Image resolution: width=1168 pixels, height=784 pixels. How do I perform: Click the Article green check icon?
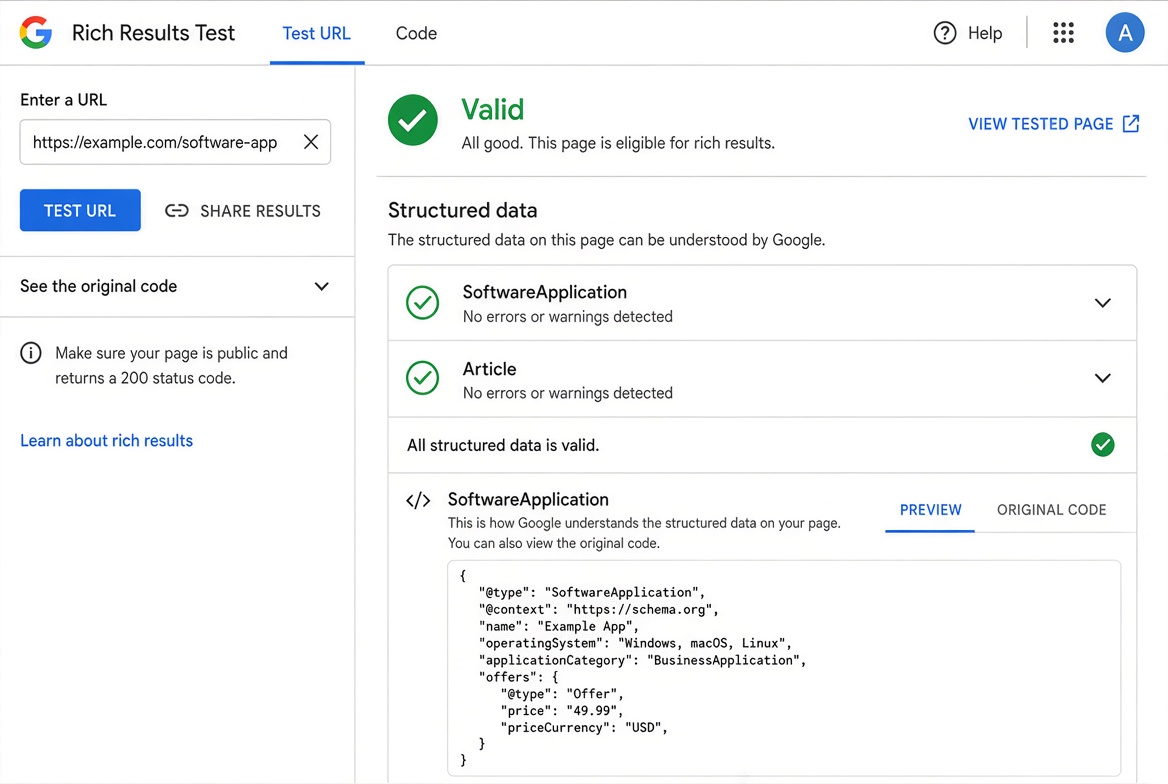point(422,378)
